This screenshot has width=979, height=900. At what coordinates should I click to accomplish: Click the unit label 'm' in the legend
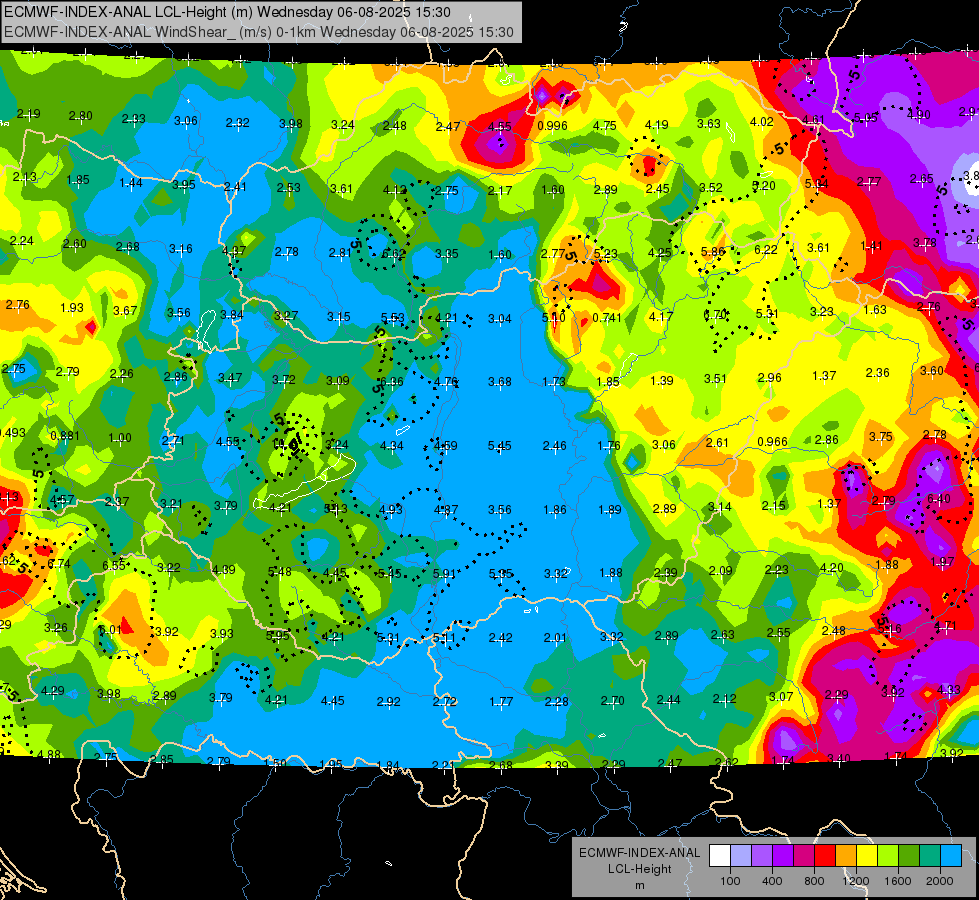tap(639, 885)
